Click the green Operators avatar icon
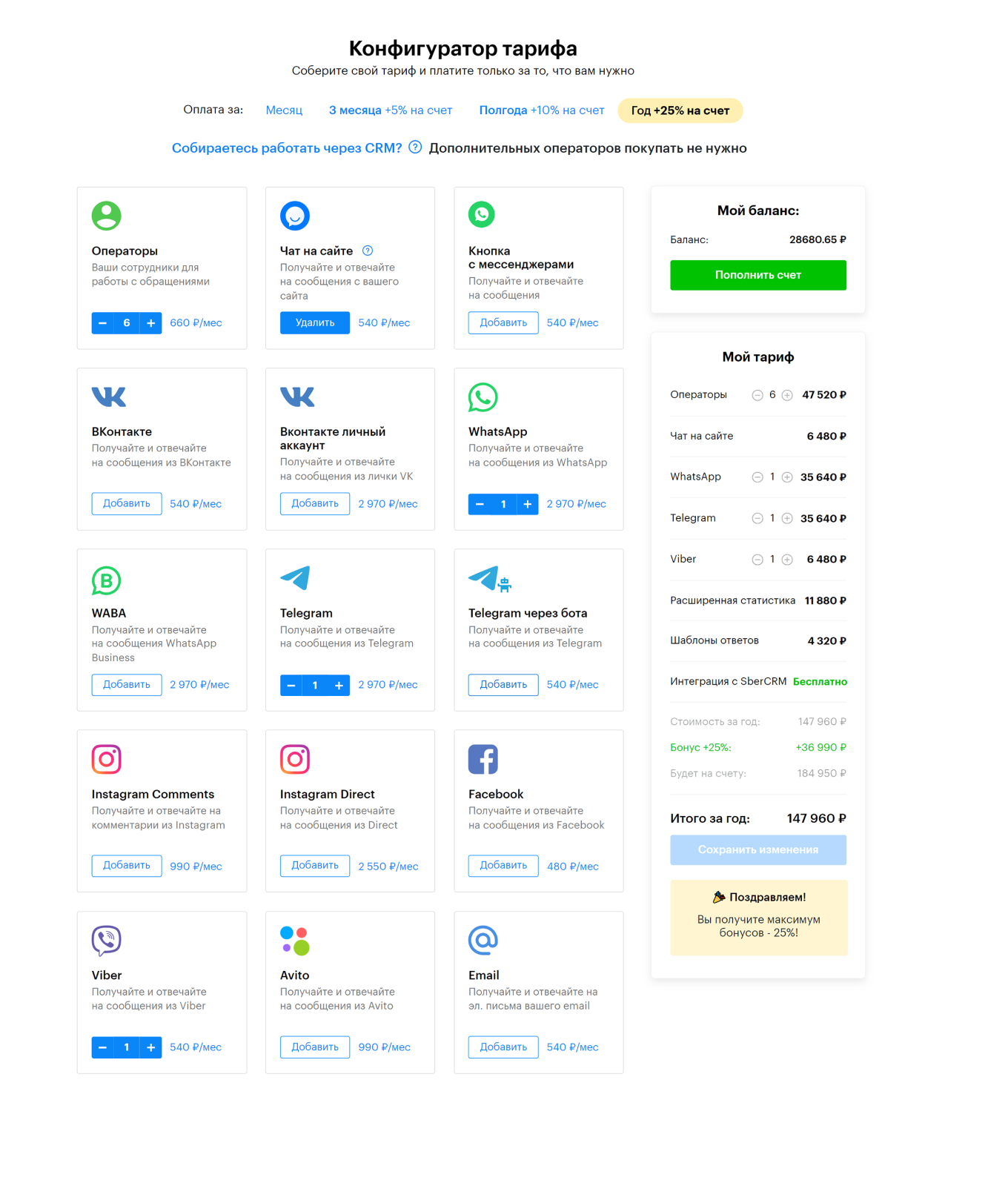Screen dimensions: 1008x1183 tap(106, 216)
